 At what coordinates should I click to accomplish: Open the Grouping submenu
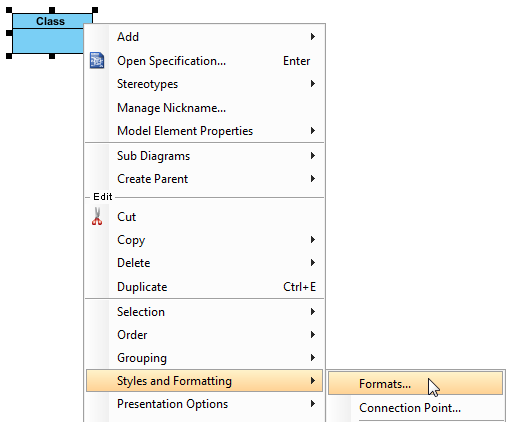(x=204, y=358)
